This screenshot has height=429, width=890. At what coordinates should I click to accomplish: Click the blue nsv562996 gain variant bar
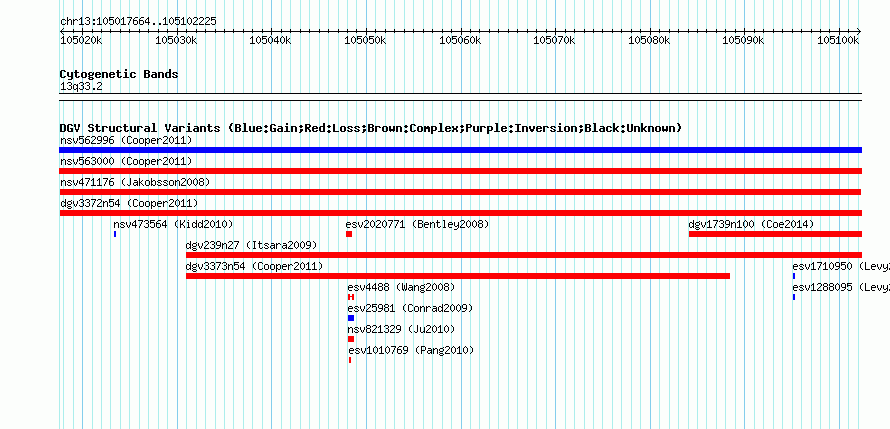(x=460, y=150)
